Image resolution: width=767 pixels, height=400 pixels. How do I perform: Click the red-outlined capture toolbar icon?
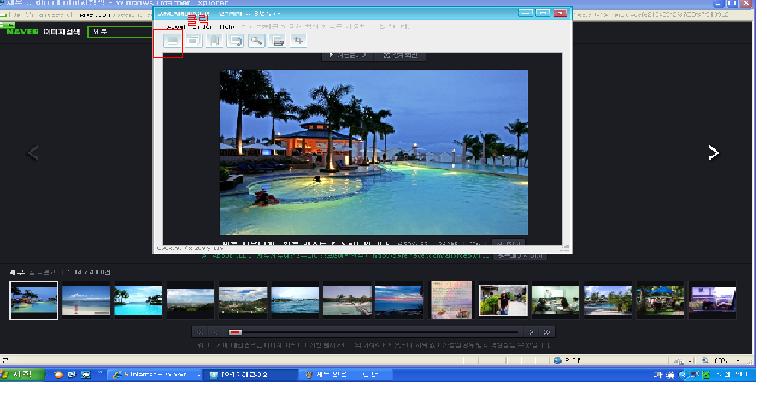point(172,41)
